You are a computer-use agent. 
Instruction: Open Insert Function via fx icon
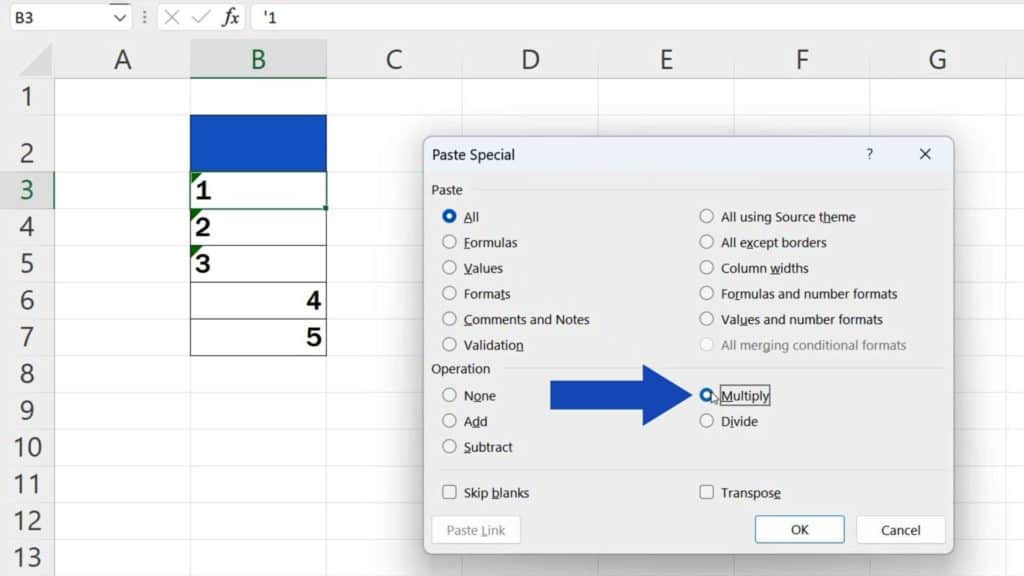click(x=231, y=18)
